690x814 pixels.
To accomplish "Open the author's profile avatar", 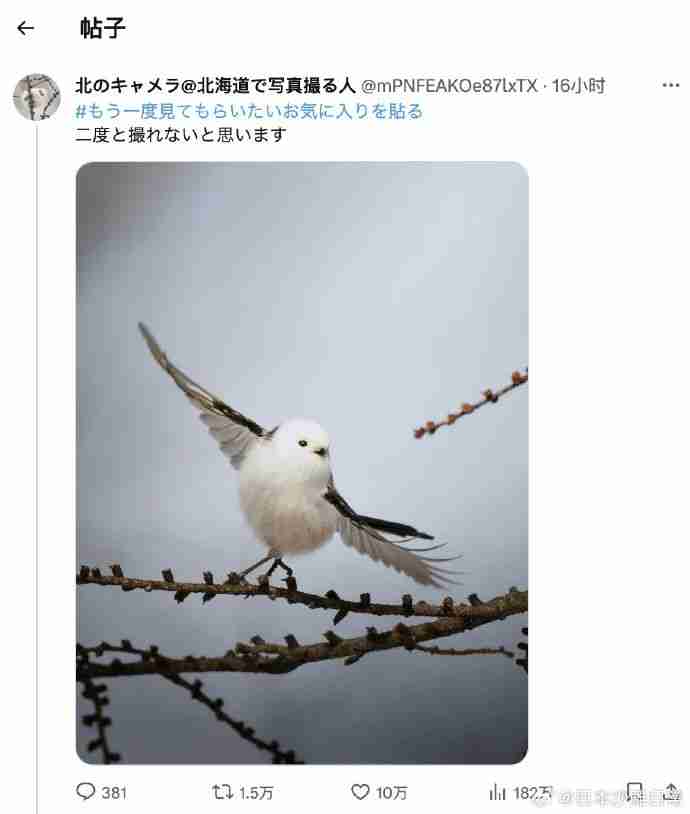I will point(36,97).
